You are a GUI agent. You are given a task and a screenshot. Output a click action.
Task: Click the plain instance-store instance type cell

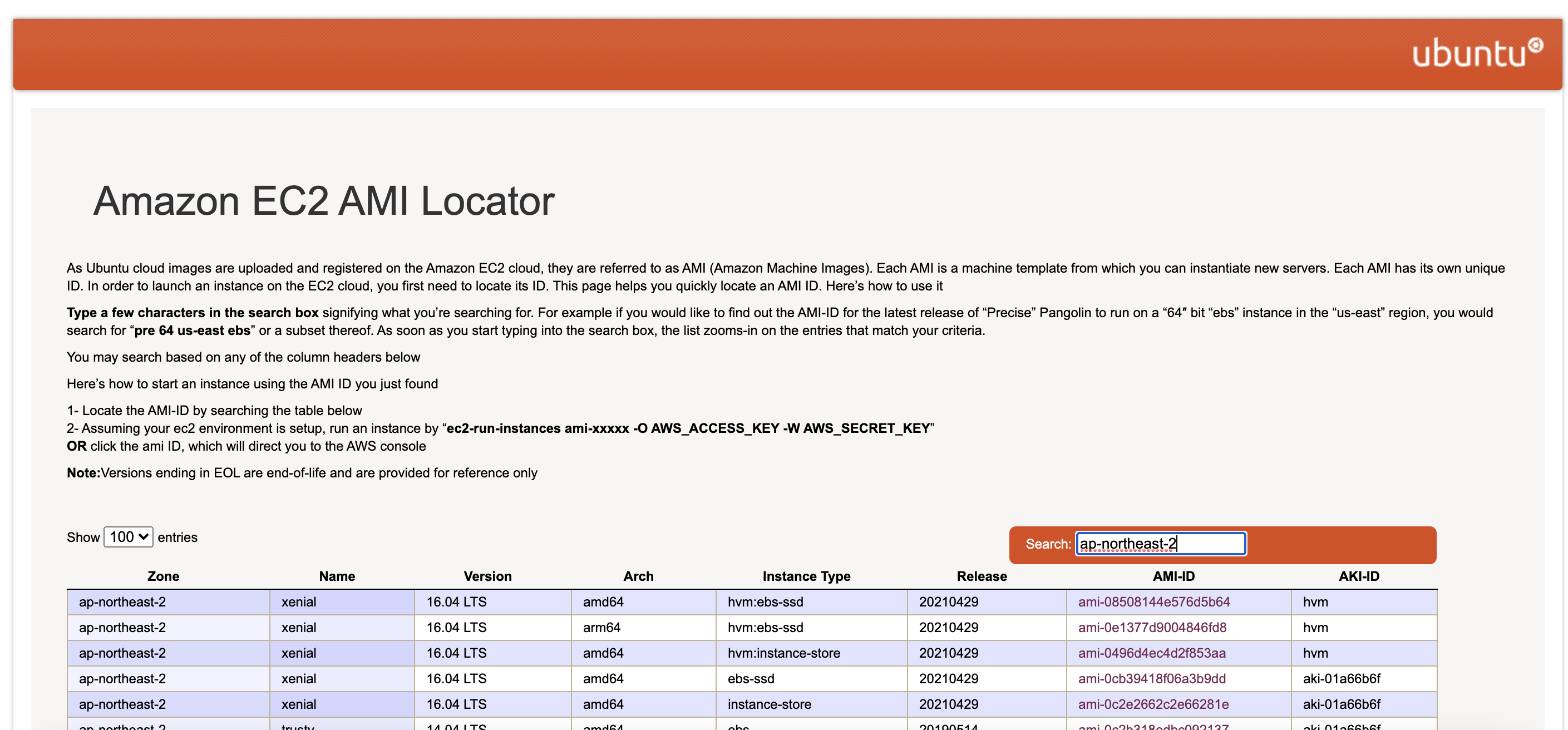point(811,704)
